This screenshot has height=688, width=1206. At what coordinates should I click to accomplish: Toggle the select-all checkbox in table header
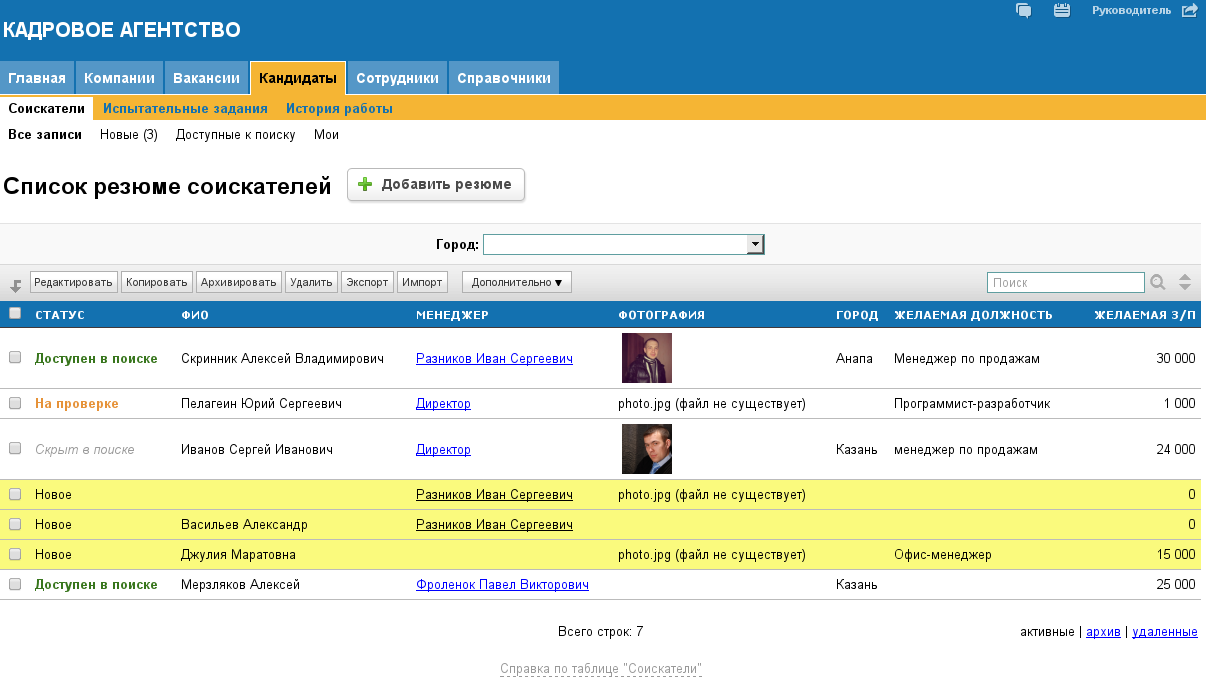[x=15, y=313]
